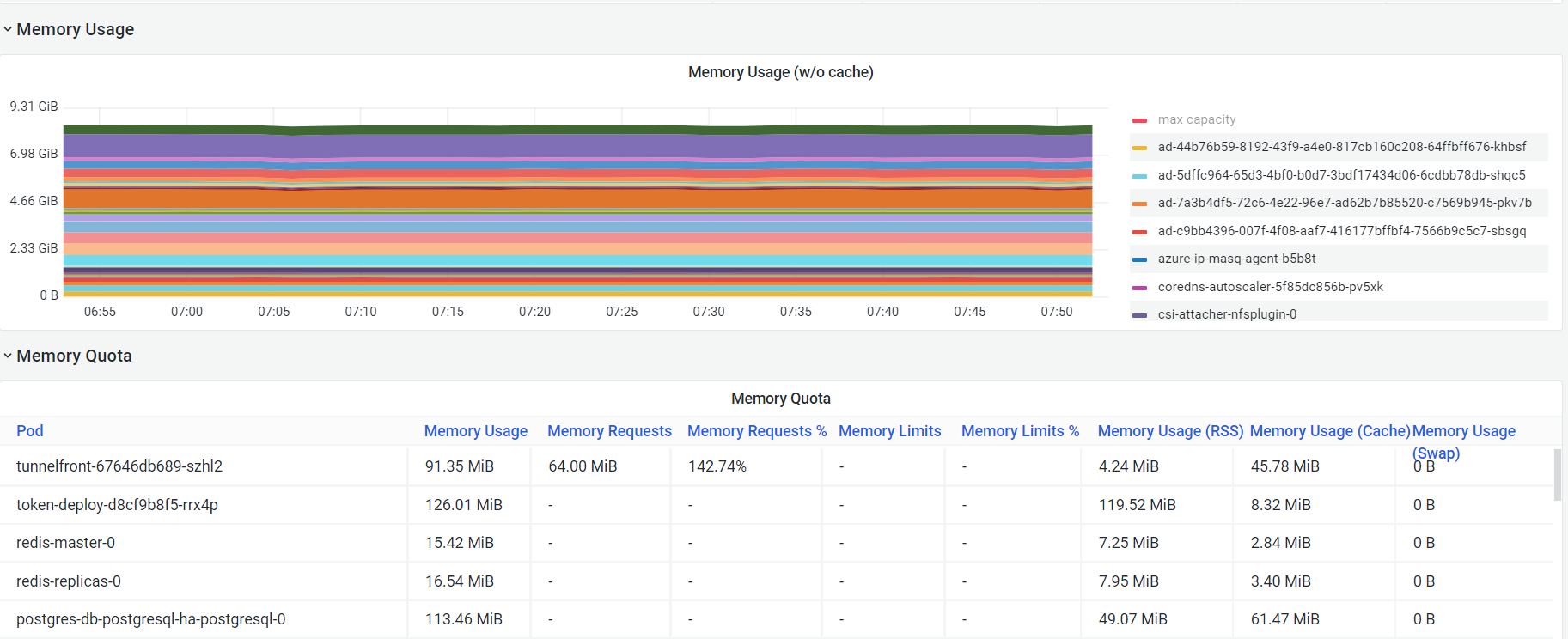Toggle coredns-autoscaler-5f85dc856b-pv5xk legend series
The width and height of the screenshot is (1568, 639).
tap(1270, 287)
